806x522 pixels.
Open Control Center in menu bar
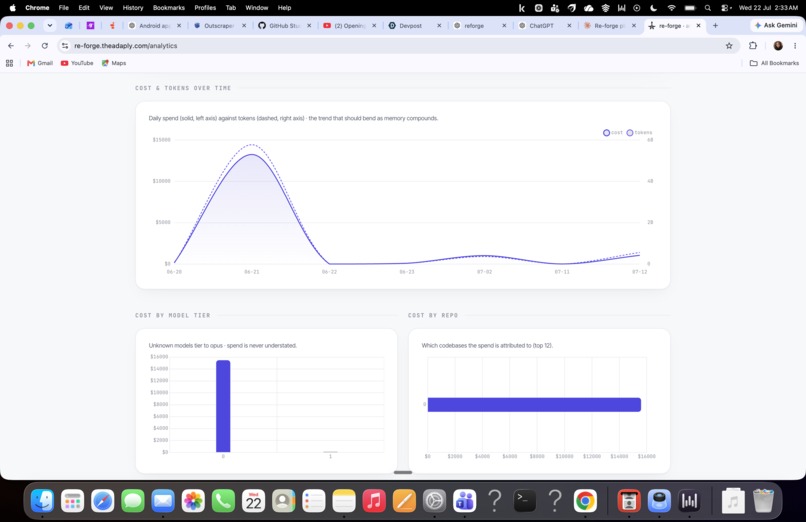click(726, 8)
